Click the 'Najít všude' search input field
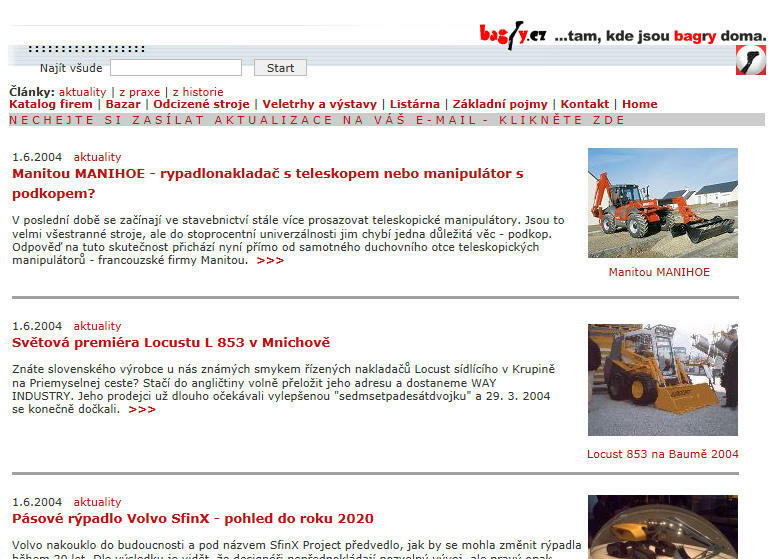This screenshot has width=777, height=559. pyautogui.click(x=176, y=68)
